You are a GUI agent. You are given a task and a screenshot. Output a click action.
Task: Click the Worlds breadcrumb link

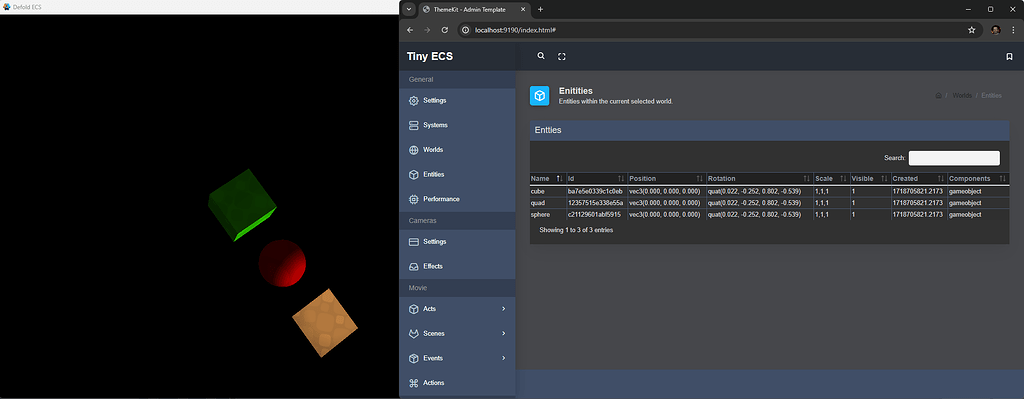coord(962,95)
